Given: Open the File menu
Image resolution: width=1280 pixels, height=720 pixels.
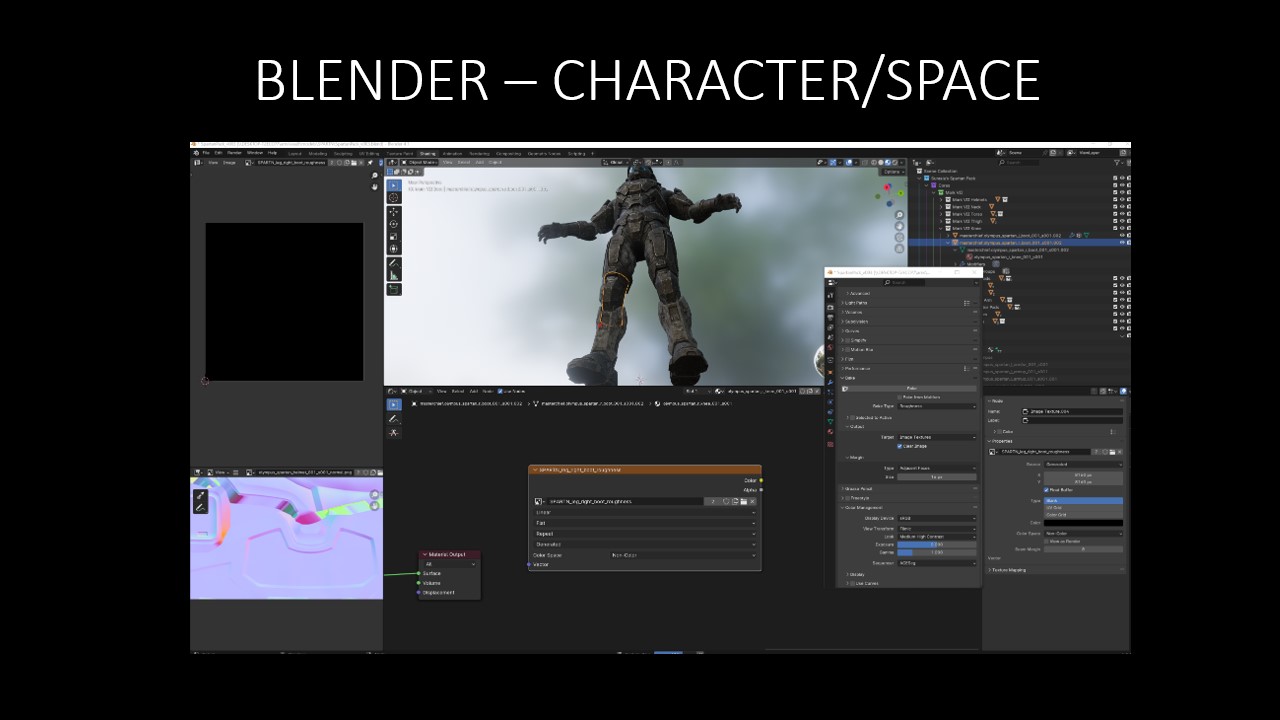Looking at the screenshot, I should point(206,153).
